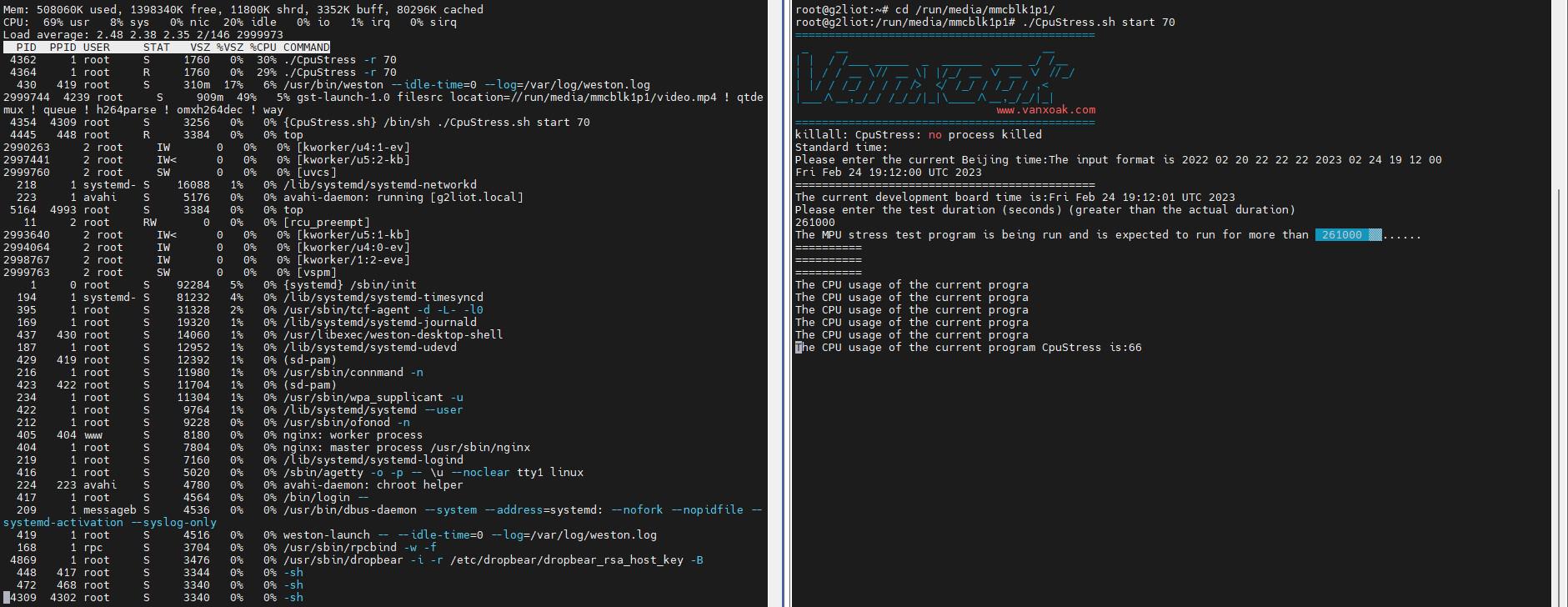Click the Mem usage summary line
The height and width of the screenshot is (607, 1568).
click(x=243, y=10)
